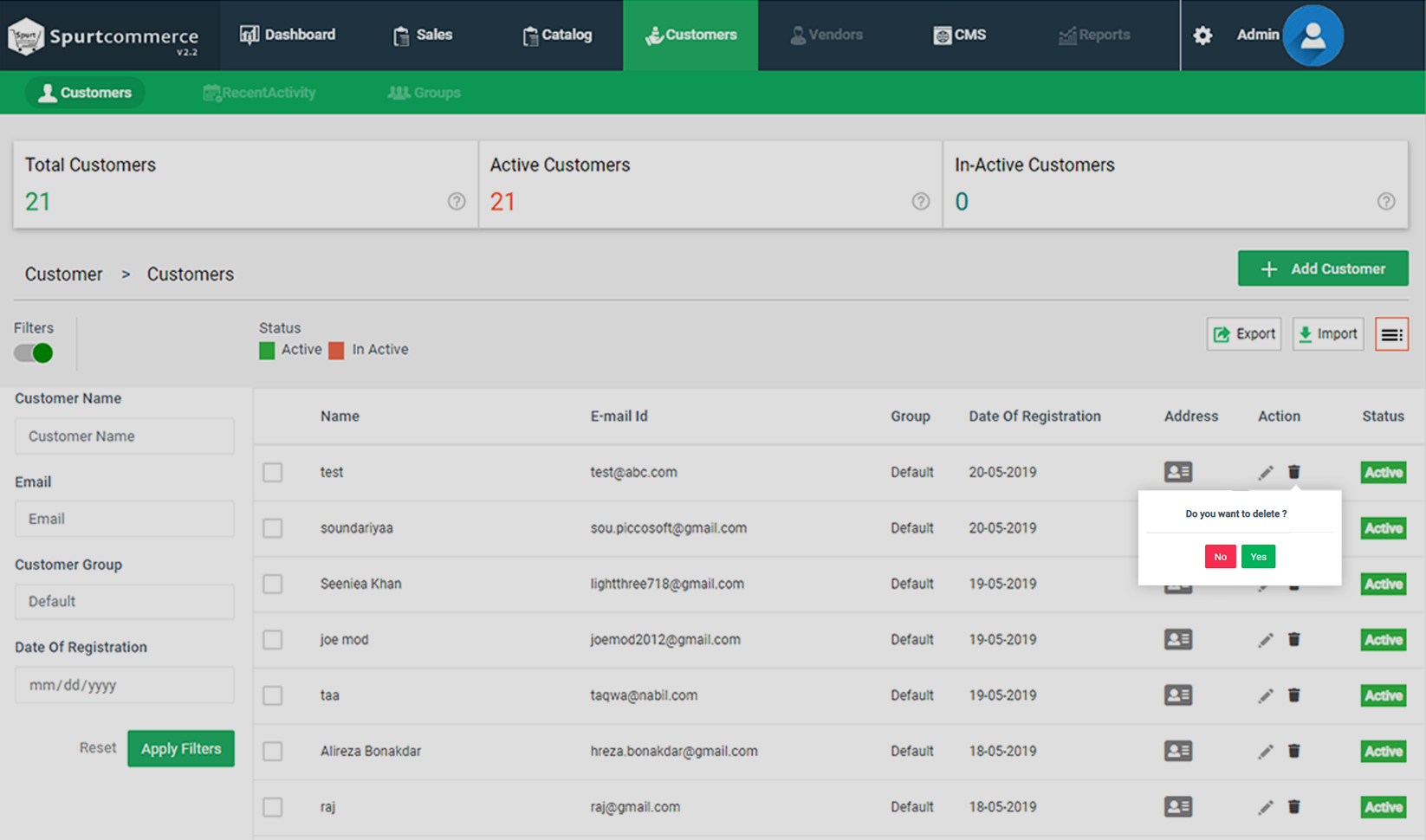Image resolution: width=1426 pixels, height=840 pixels.
Task: View address card for Alireza Bonakdar
Action: pos(1178,751)
